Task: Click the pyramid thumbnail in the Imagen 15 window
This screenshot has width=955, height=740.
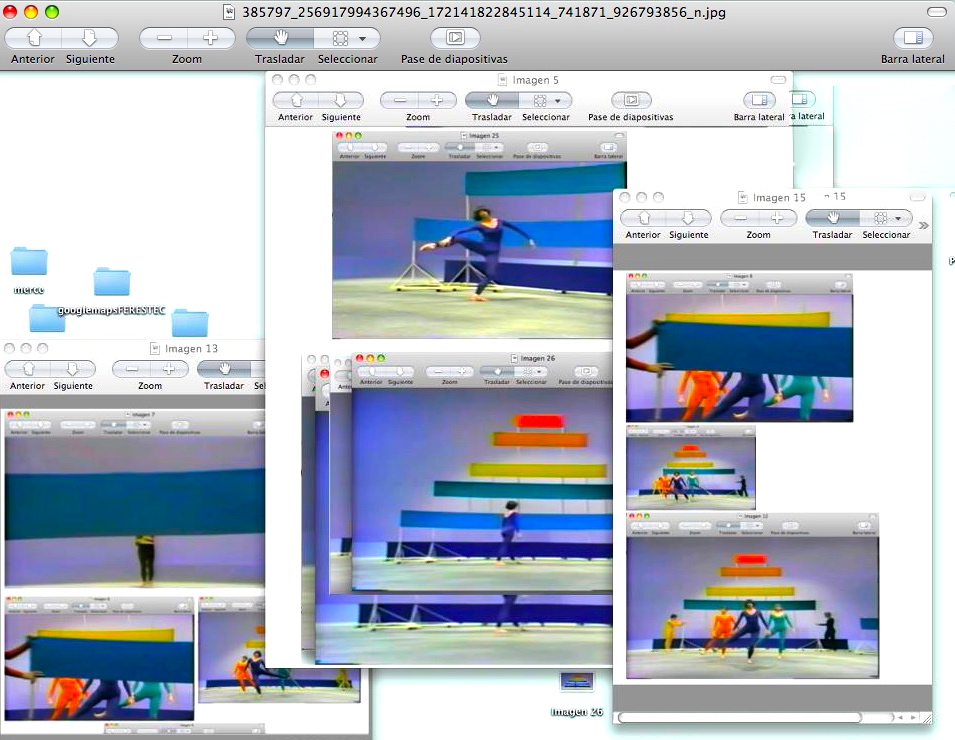Action: coord(691,468)
